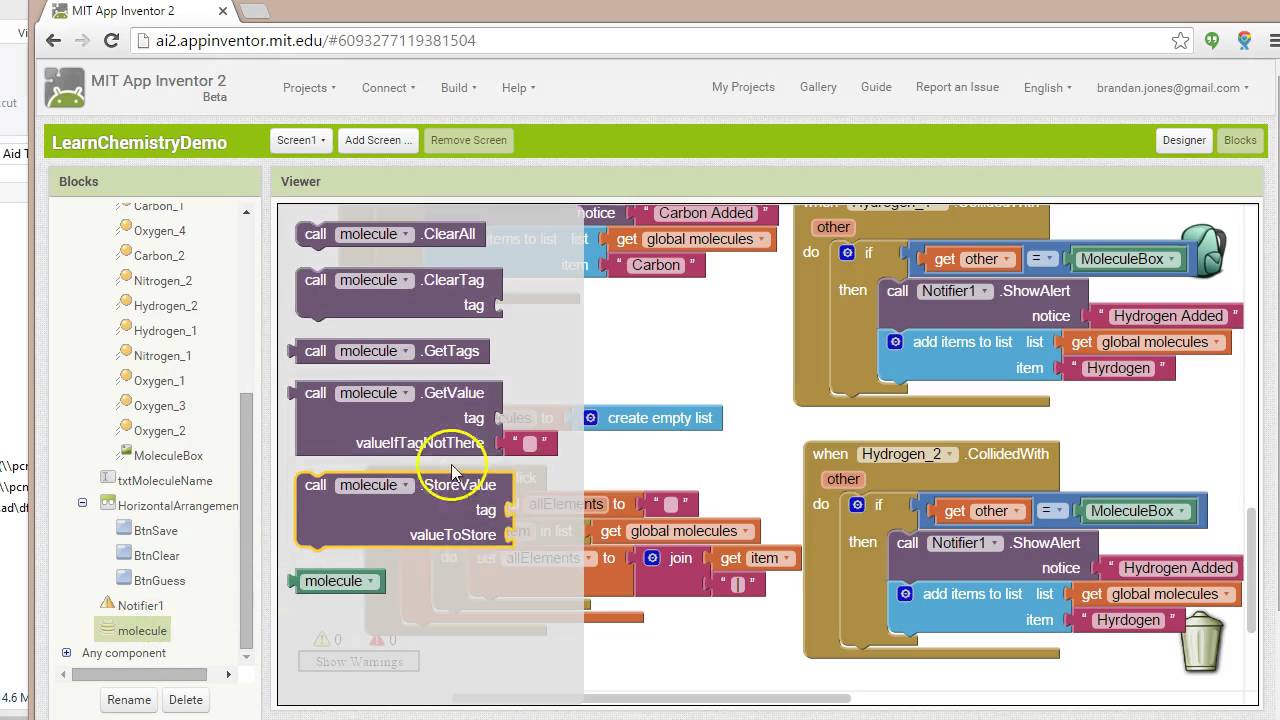Click the new browser tab button
Screen dimensions: 1280x720
point(255,11)
